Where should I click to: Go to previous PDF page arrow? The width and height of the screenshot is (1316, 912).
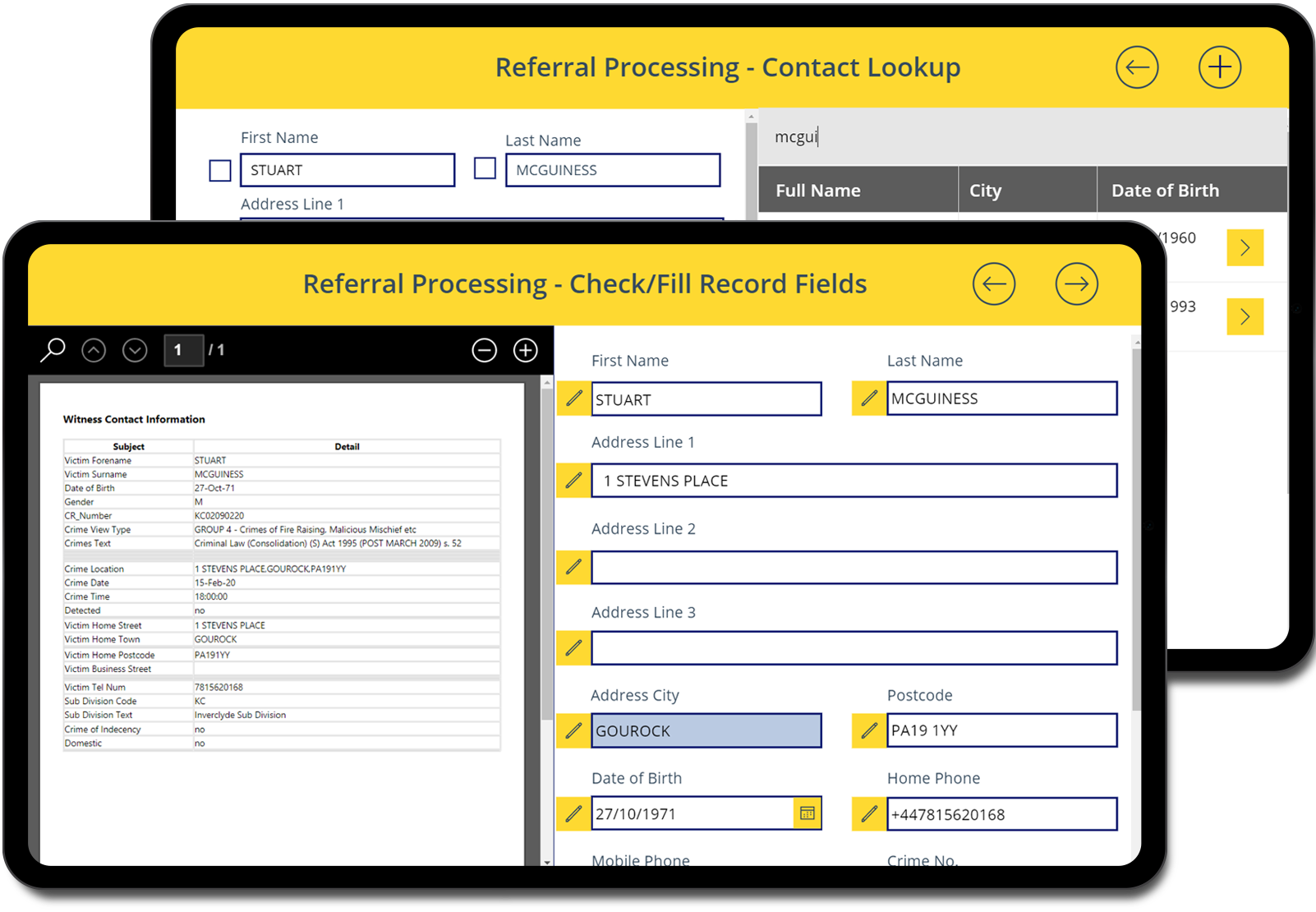pos(94,351)
